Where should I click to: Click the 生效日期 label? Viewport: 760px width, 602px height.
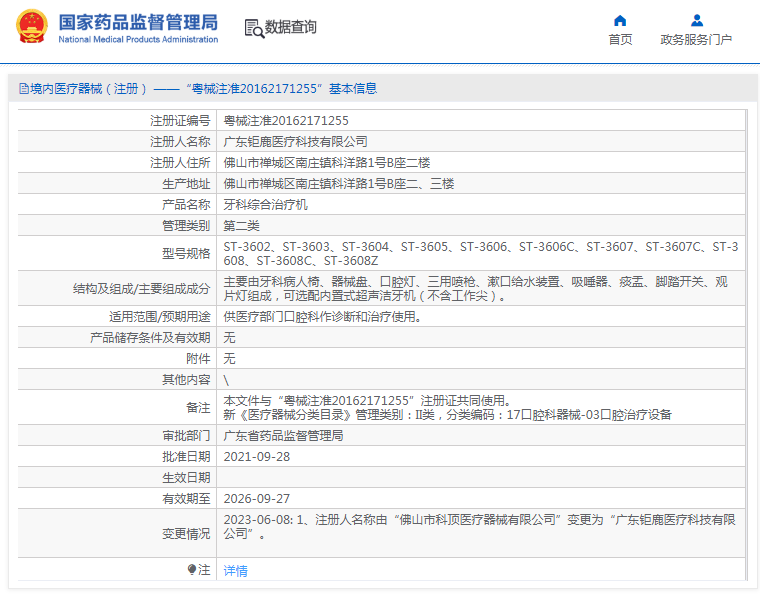point(186,477)
